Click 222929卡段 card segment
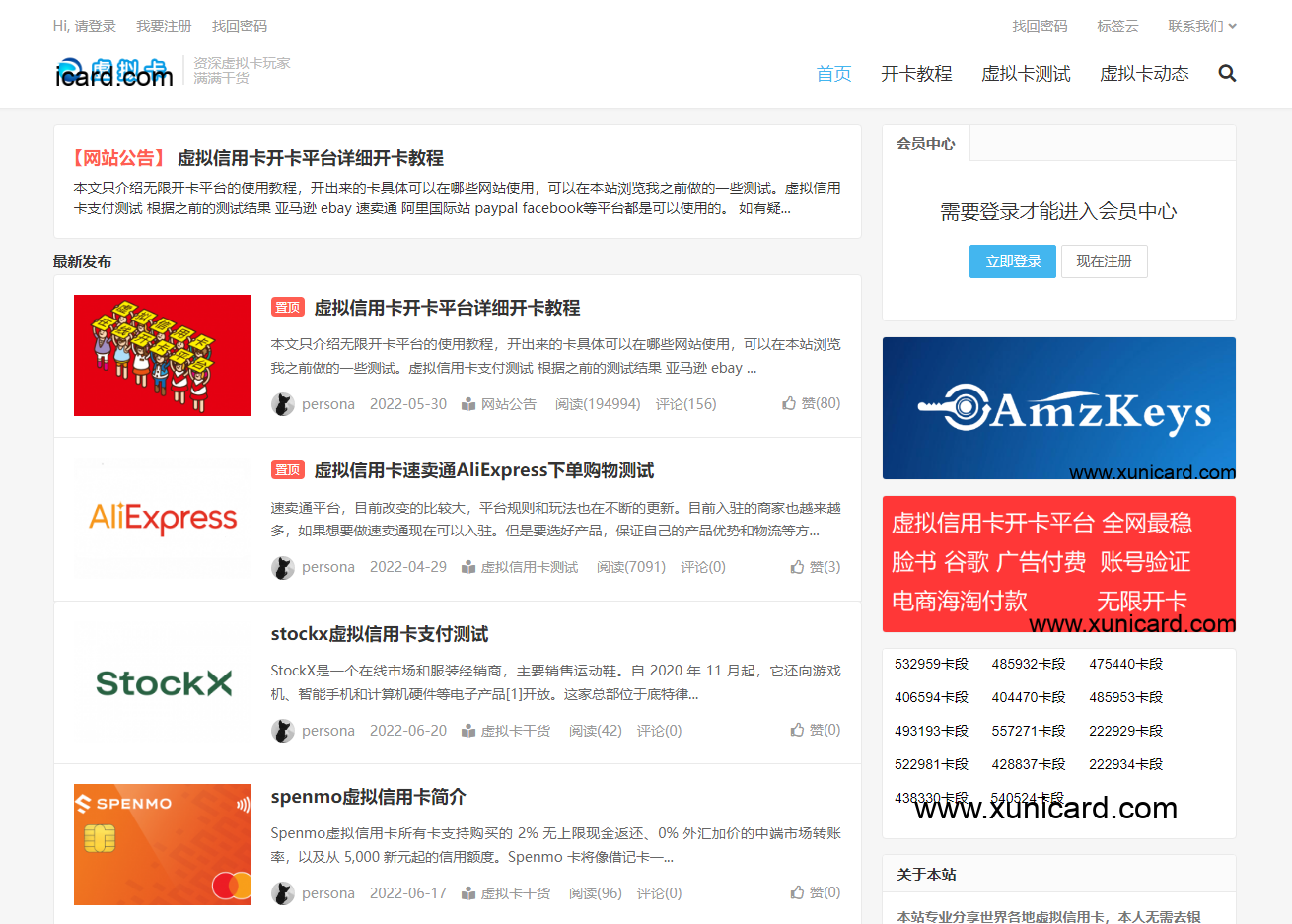 point(1126,731)
